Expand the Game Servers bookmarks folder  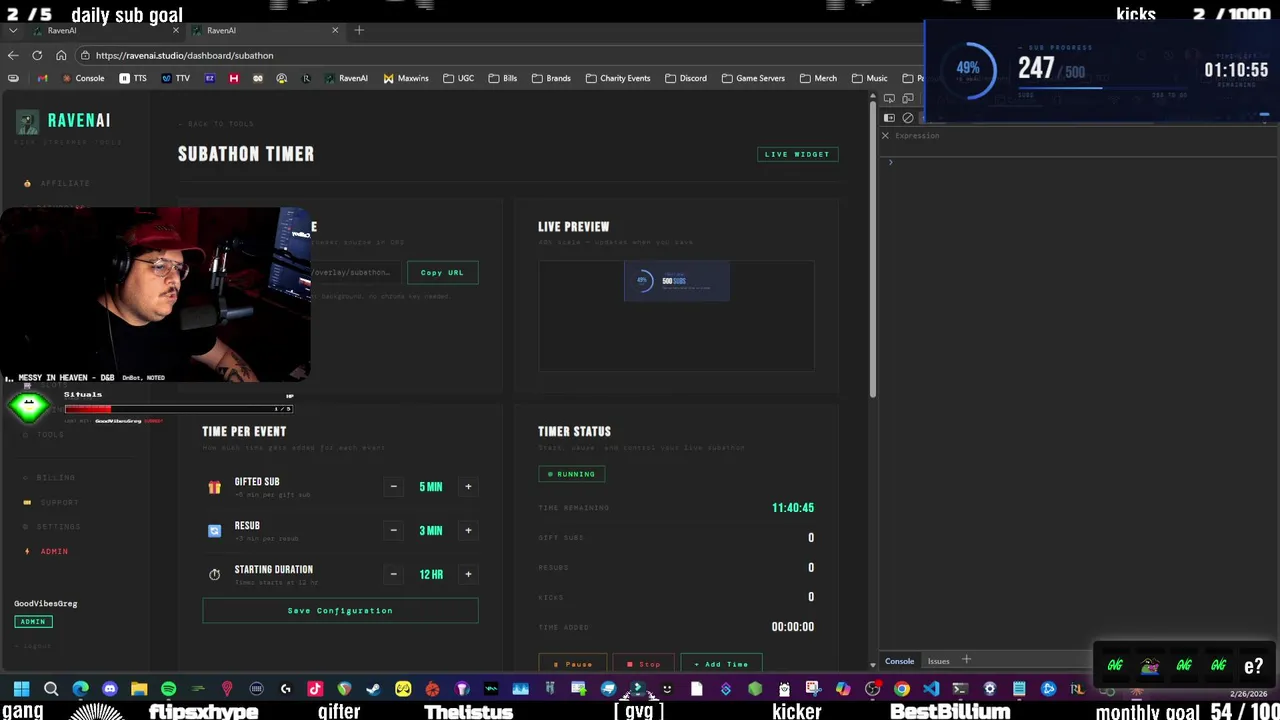click(x=753, y=78)
